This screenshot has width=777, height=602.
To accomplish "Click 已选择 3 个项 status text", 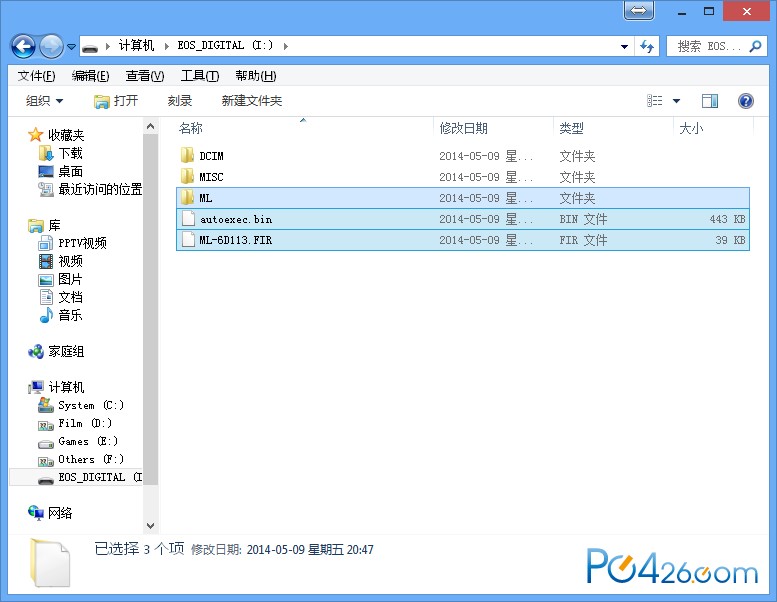I will tap(139, 549).
